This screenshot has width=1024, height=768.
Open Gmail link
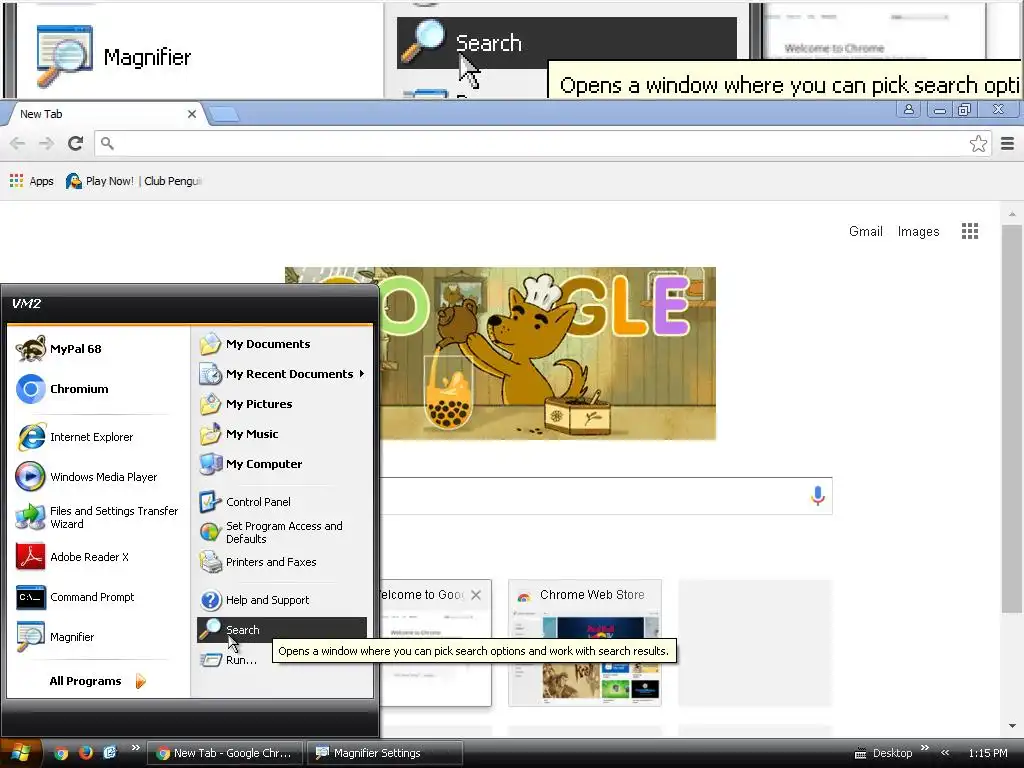[866, 231]
